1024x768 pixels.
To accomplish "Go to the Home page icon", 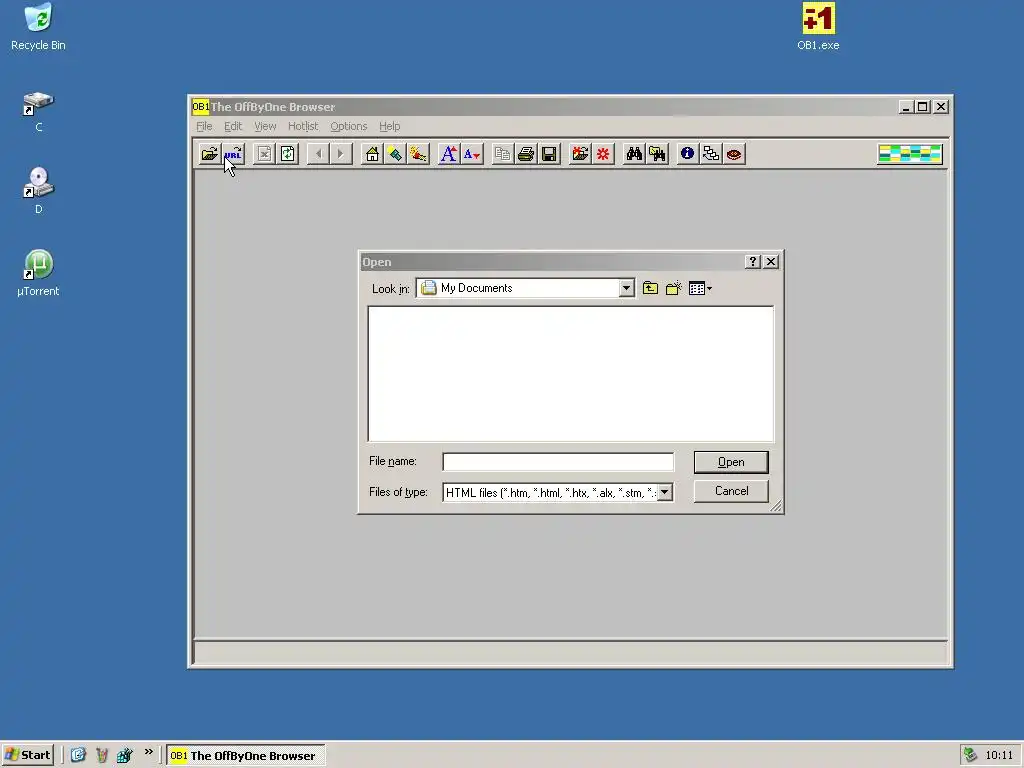I will pos(372,154).
